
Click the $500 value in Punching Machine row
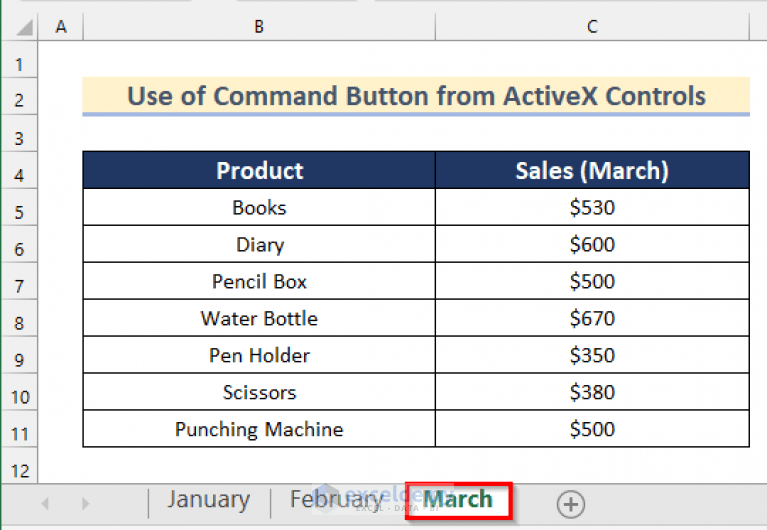point(592,429)
